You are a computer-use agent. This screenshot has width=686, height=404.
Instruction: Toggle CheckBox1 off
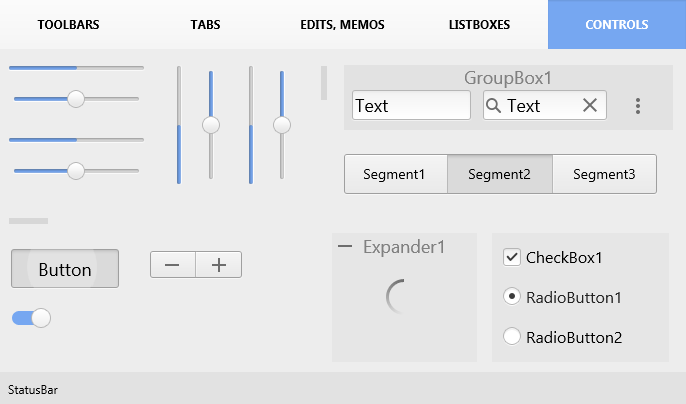tap(511, 257)
